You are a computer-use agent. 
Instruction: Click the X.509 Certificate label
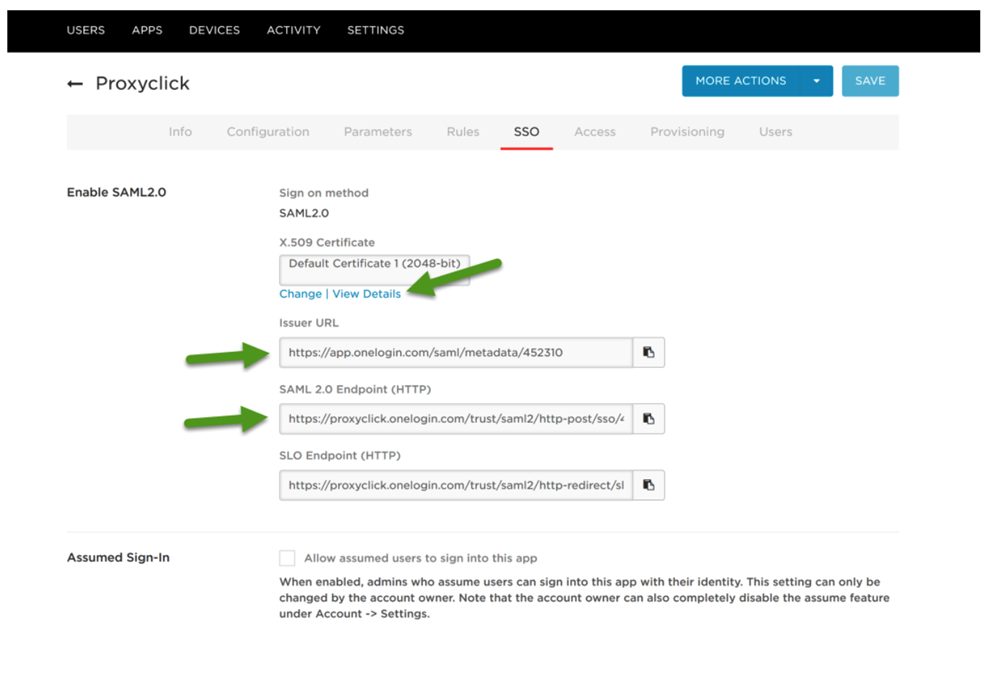coord(327,242)
